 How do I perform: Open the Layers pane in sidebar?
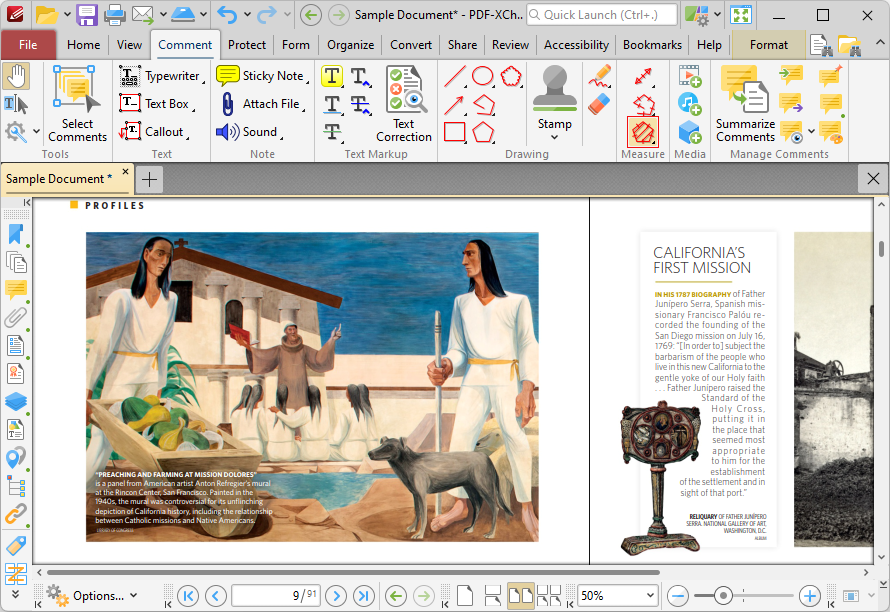(x=16, y=401)
